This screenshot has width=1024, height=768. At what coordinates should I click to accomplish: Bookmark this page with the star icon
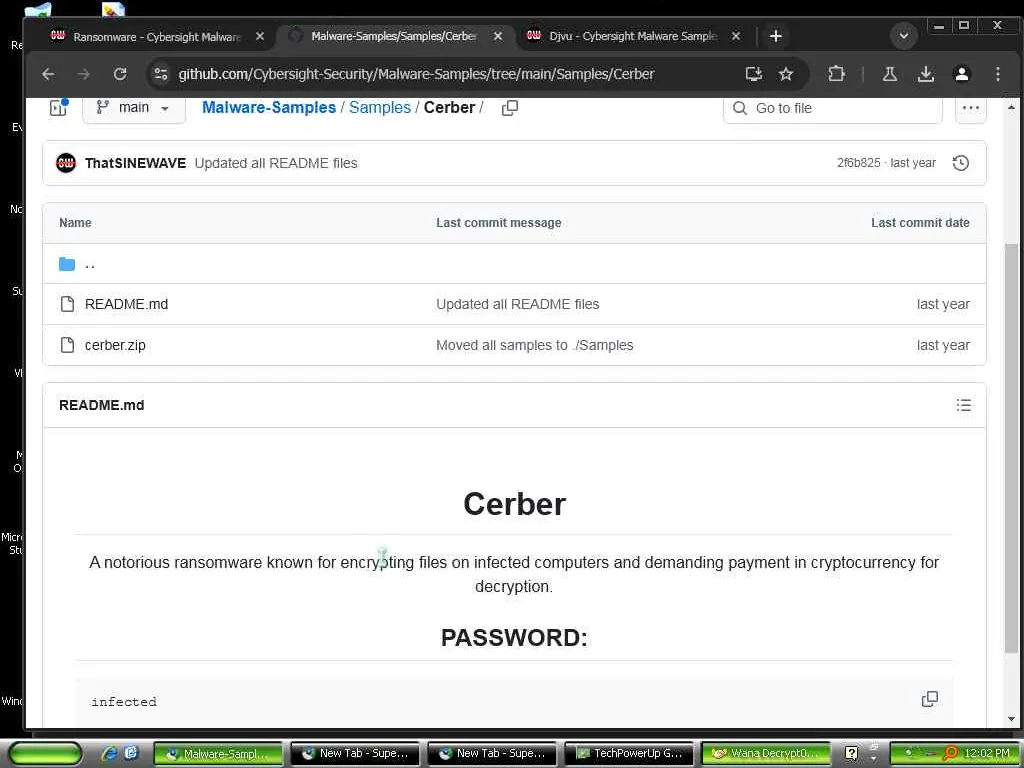pos(786,74)
